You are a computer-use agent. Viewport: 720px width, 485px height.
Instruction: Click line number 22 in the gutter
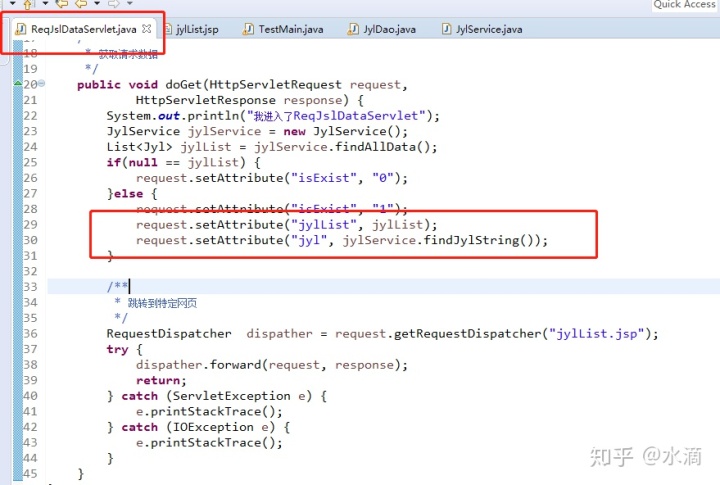(x=30, y=116)
